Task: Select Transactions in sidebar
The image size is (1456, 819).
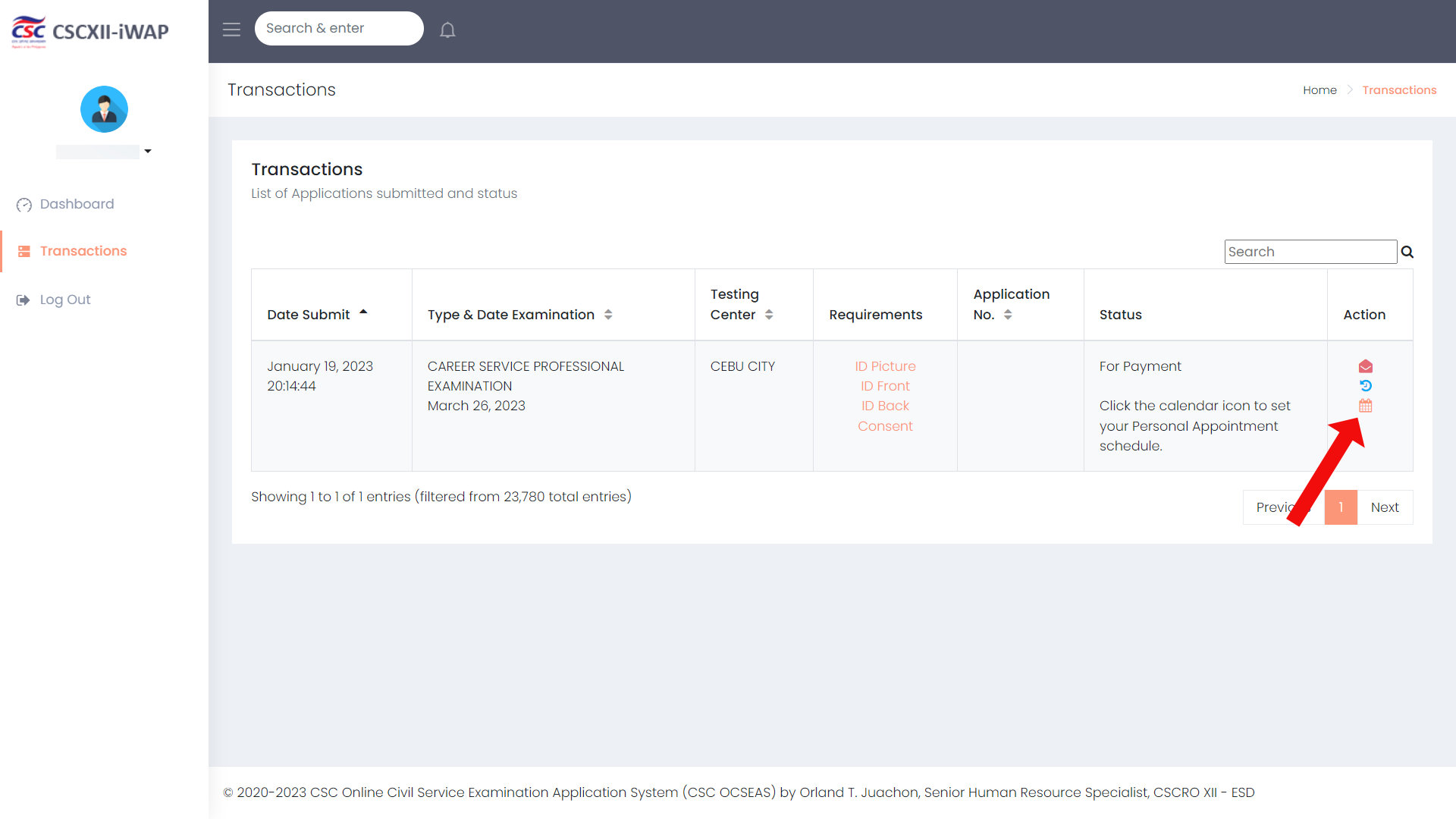Action: [x=83, y=251]
